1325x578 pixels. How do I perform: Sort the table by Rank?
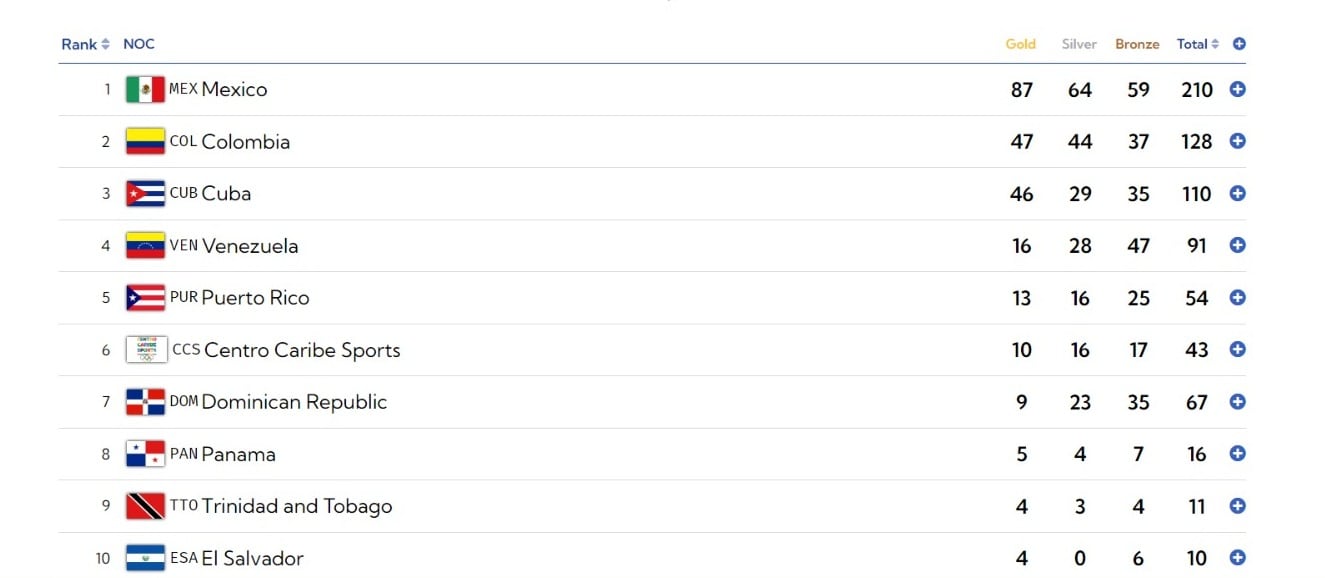click(x=85, y=44)
